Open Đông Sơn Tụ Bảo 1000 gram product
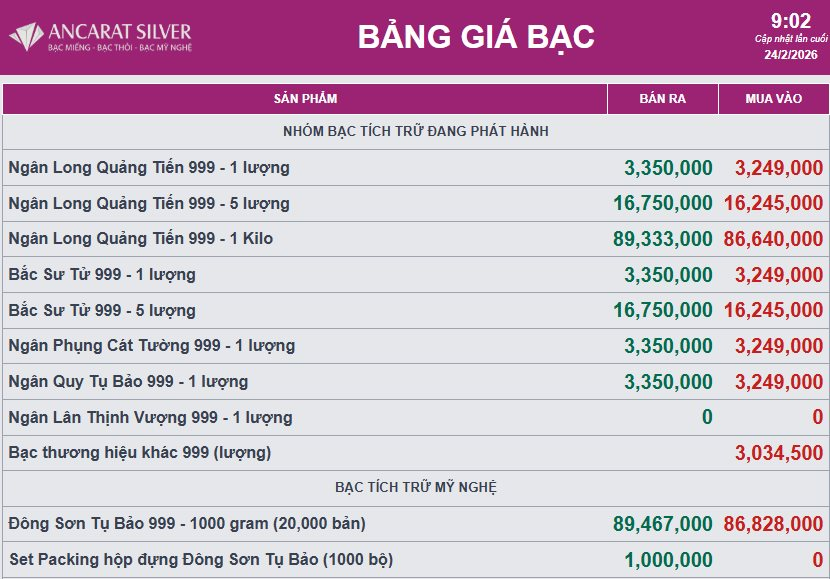This screenshot has height=579, width=830. [187, 523]
